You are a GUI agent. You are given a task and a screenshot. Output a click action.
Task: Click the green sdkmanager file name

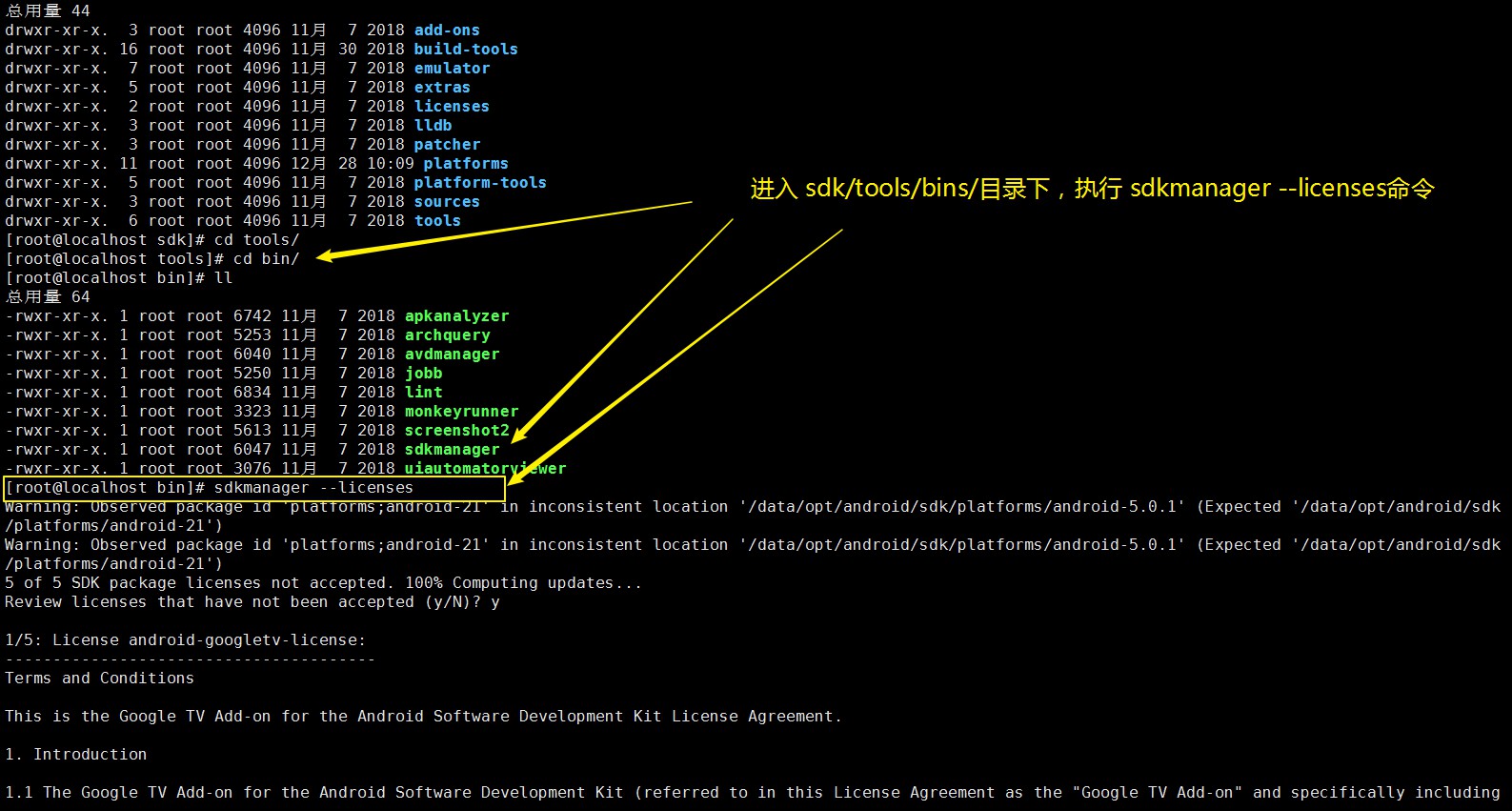point(452,450)
